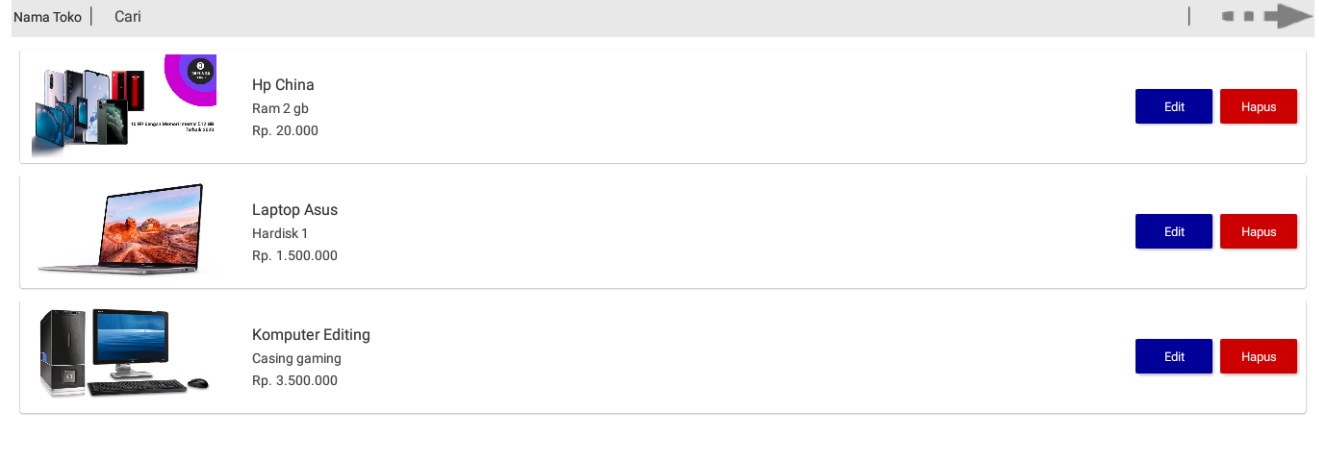The image size is (1319, 469).
Task: Click the Rp. 20.000 price
Action: tap(285, 131)
